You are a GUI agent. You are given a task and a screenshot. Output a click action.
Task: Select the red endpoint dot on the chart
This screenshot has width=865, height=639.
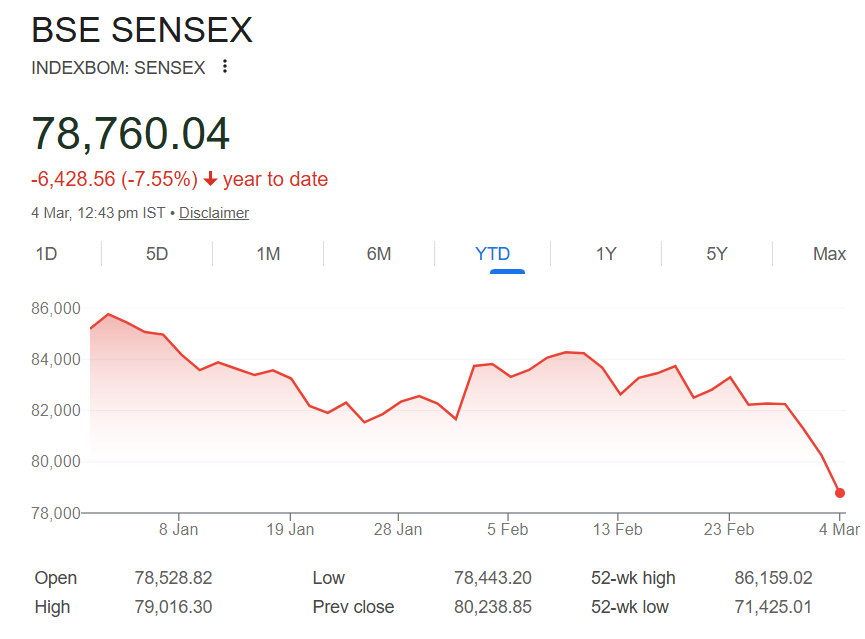click(x=840, y=493)
